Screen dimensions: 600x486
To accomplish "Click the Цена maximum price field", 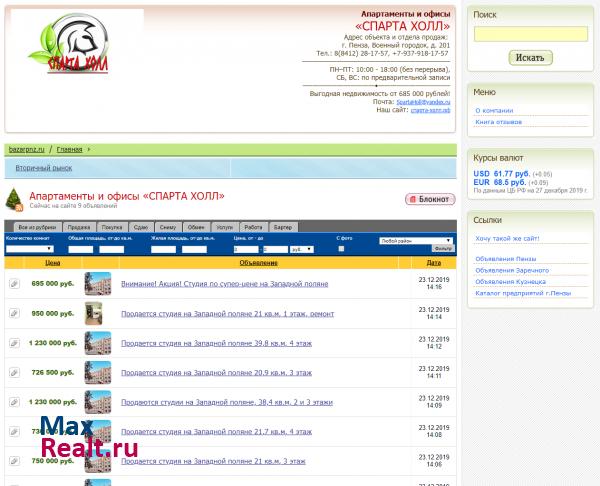I will [276, 250].
